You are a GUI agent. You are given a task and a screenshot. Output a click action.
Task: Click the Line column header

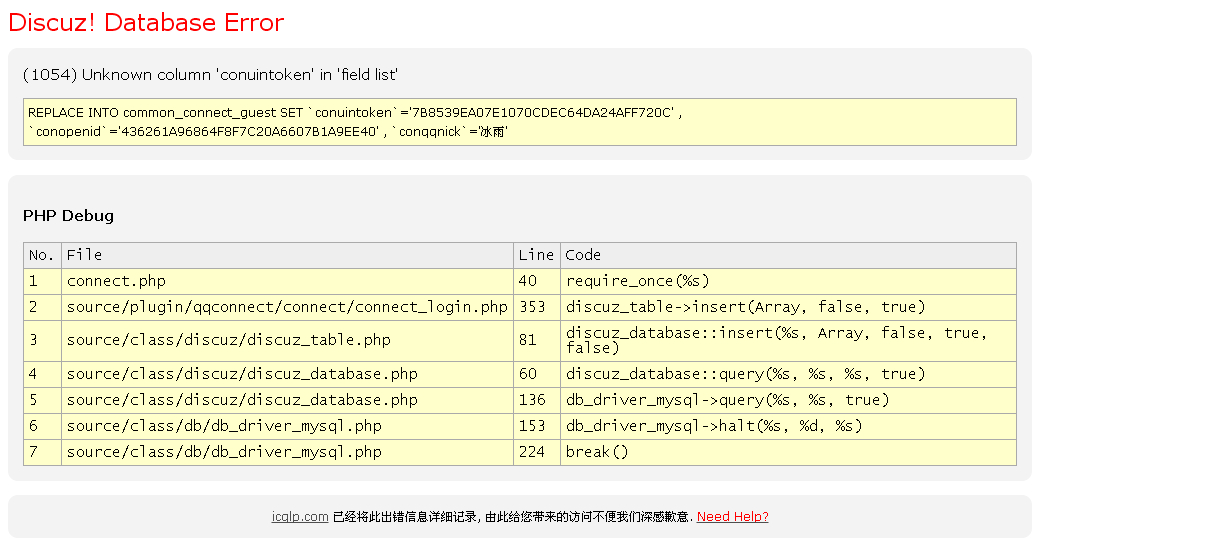pos(536,255)
